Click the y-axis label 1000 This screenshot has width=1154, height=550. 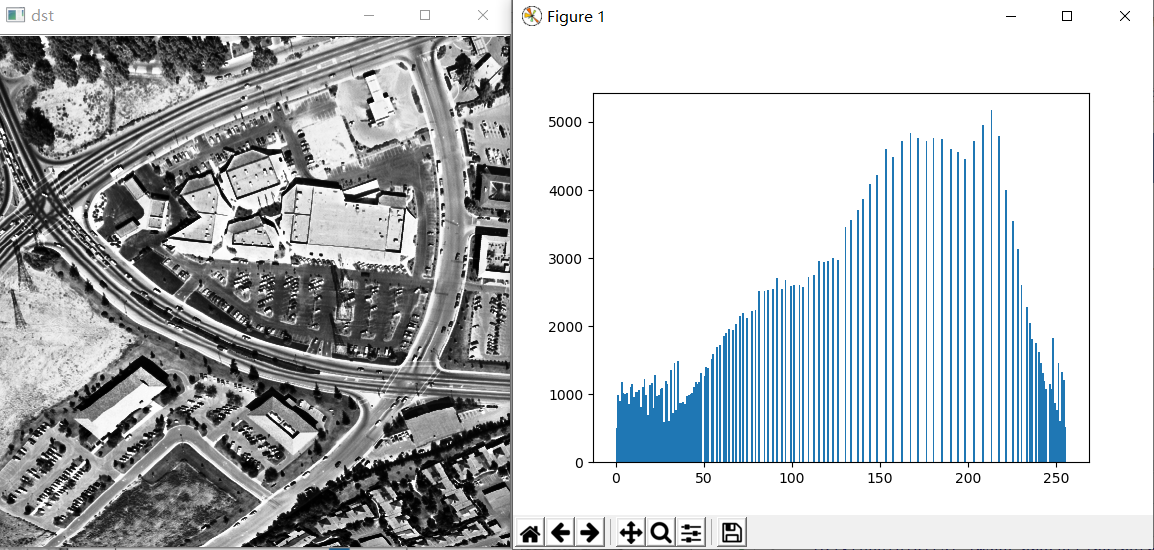(567, 395)
